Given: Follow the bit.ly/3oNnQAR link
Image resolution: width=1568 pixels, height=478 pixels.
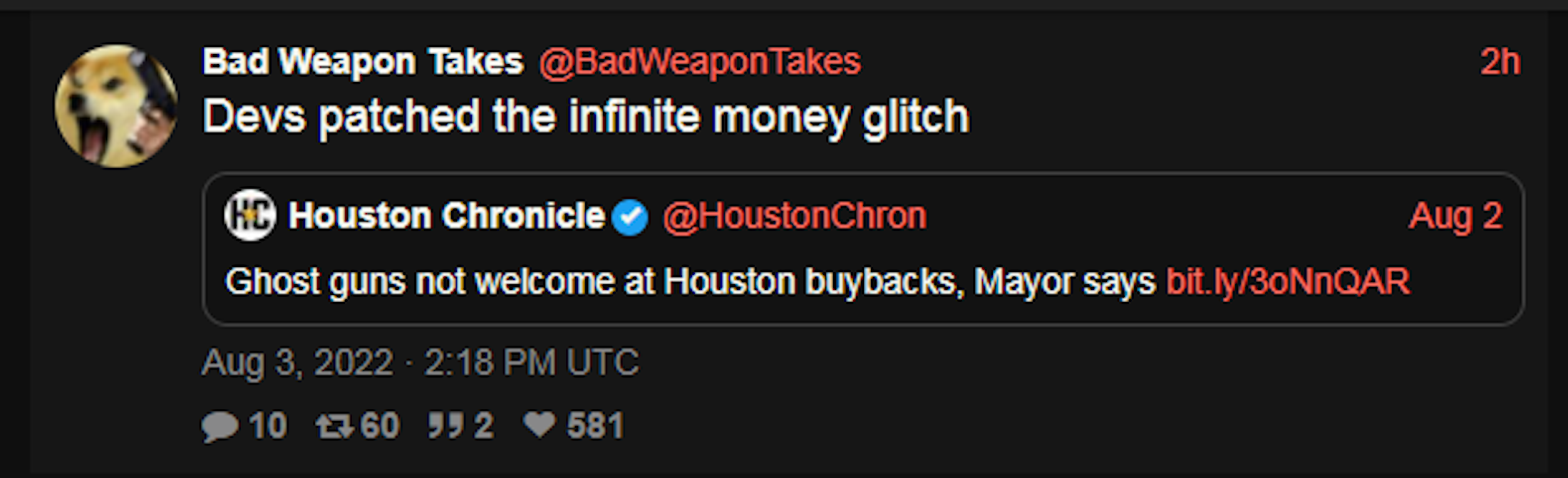Looking at the screenshot, I should tap(1288, 281).
